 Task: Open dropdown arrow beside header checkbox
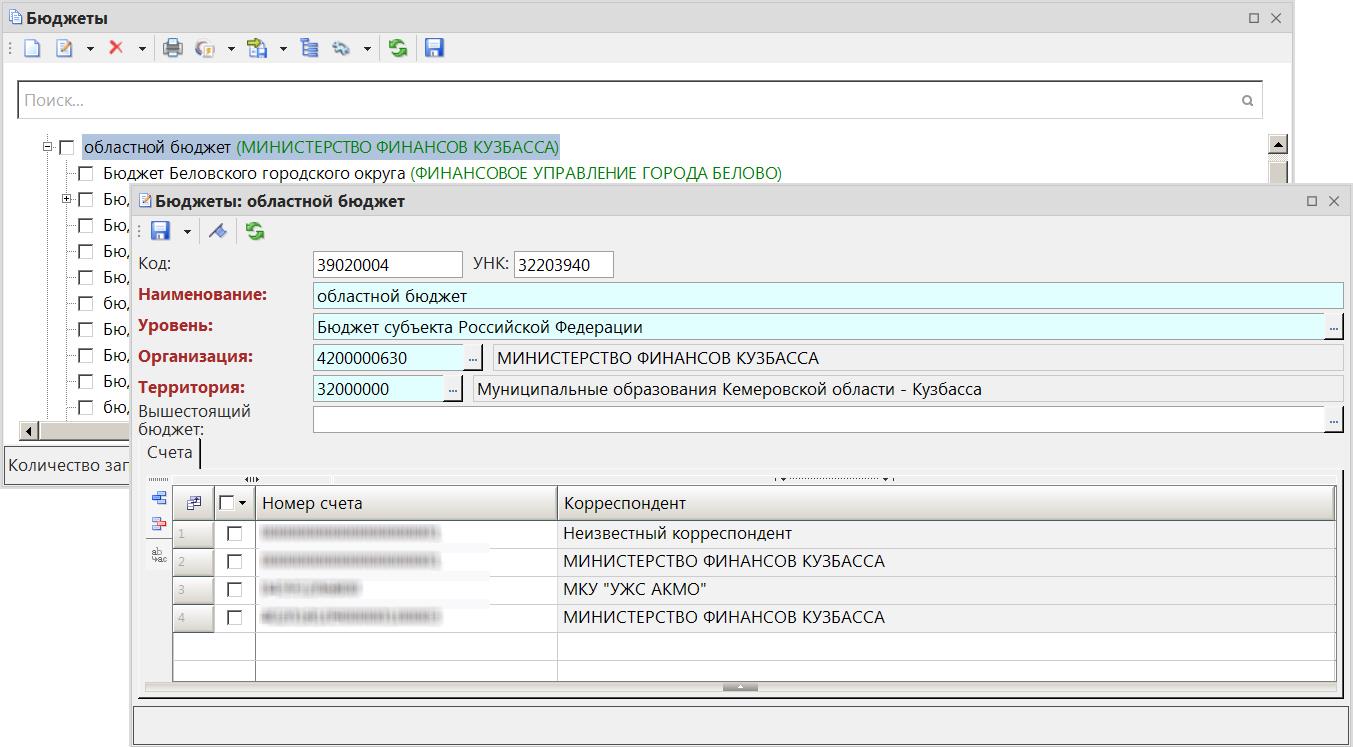coord(242,504)
